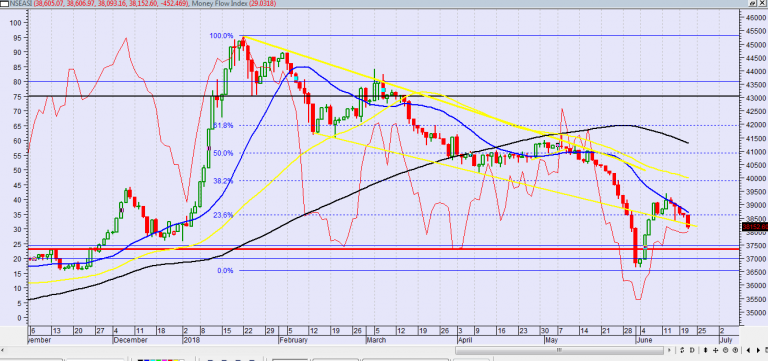Click the 'December' date axis label
Image resolution: width=768 pixels, height=361 pixels.
[130, 339]
